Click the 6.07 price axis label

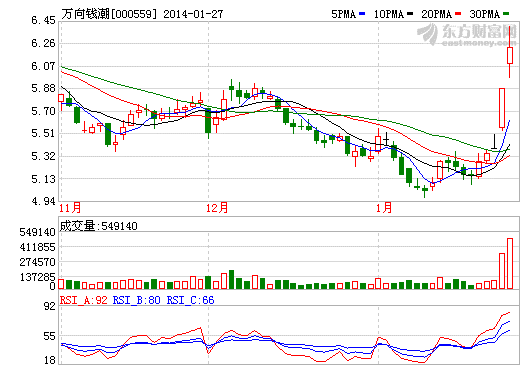click(43, 66)
